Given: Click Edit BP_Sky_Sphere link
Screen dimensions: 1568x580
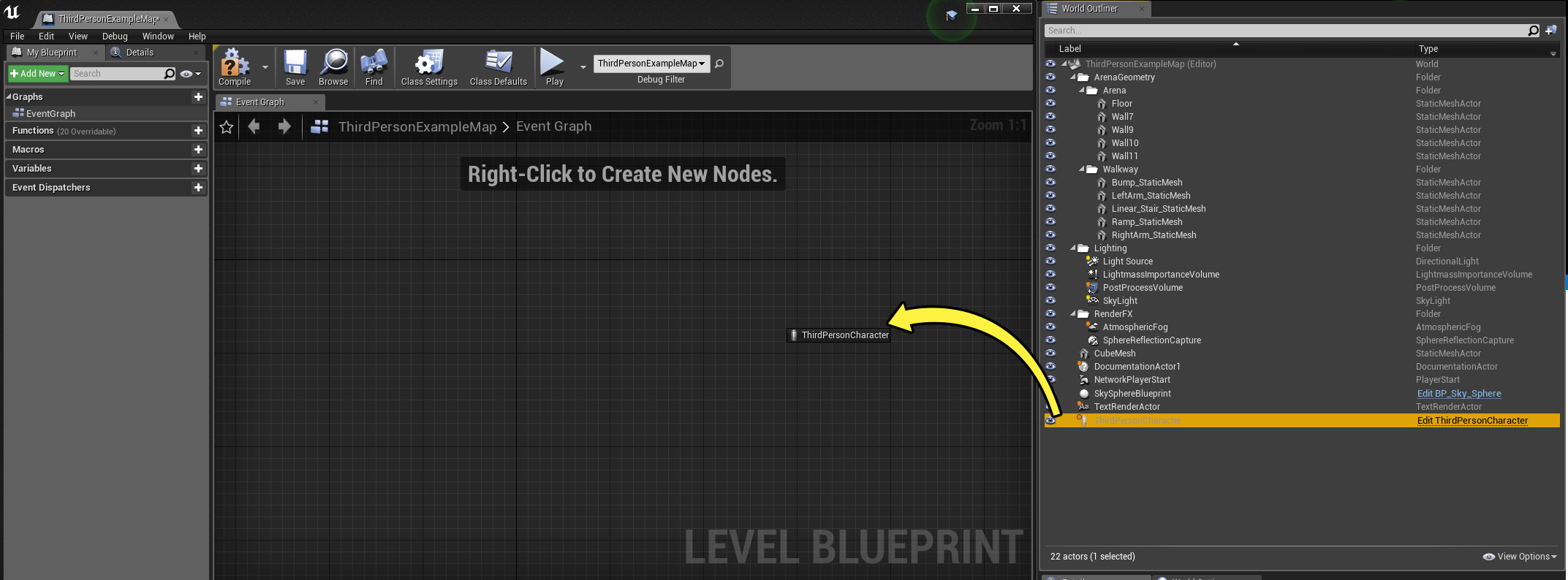Looking at the screenshot, I should tap(1459, 394).
